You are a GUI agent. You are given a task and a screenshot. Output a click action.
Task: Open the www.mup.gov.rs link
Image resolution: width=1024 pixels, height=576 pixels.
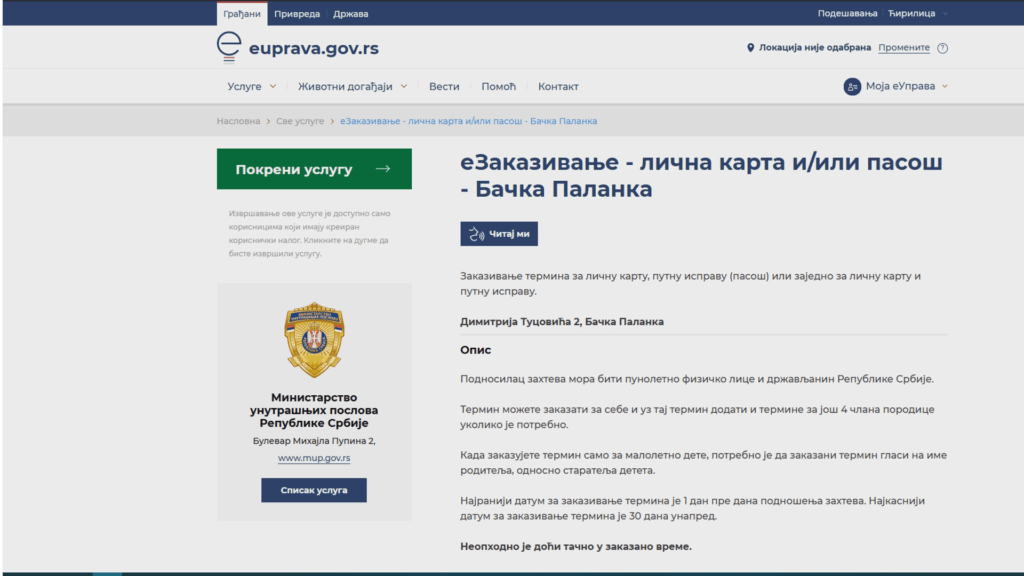(314, 458)
